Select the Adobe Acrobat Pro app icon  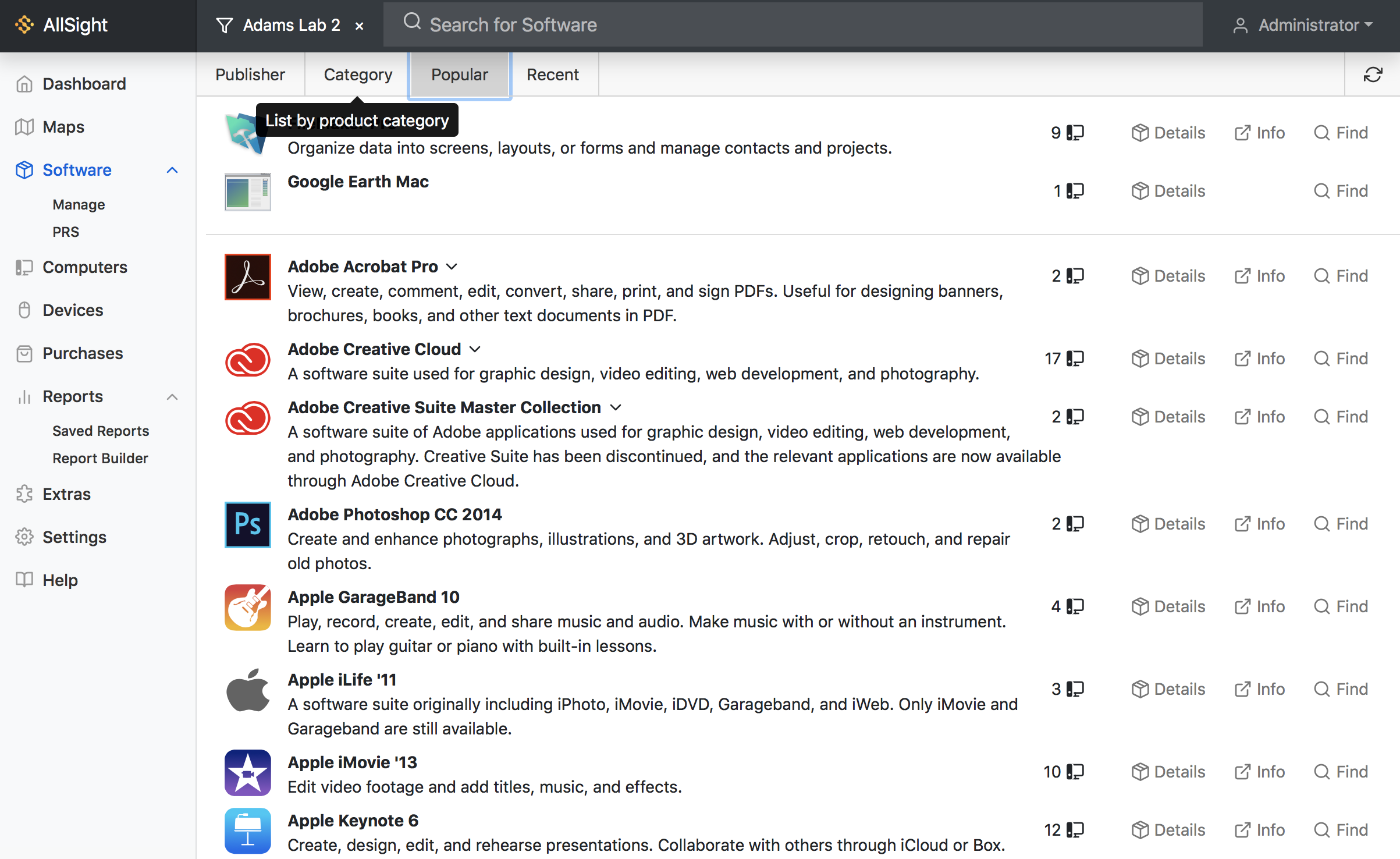pyautogui.click(x=247, y=276)
